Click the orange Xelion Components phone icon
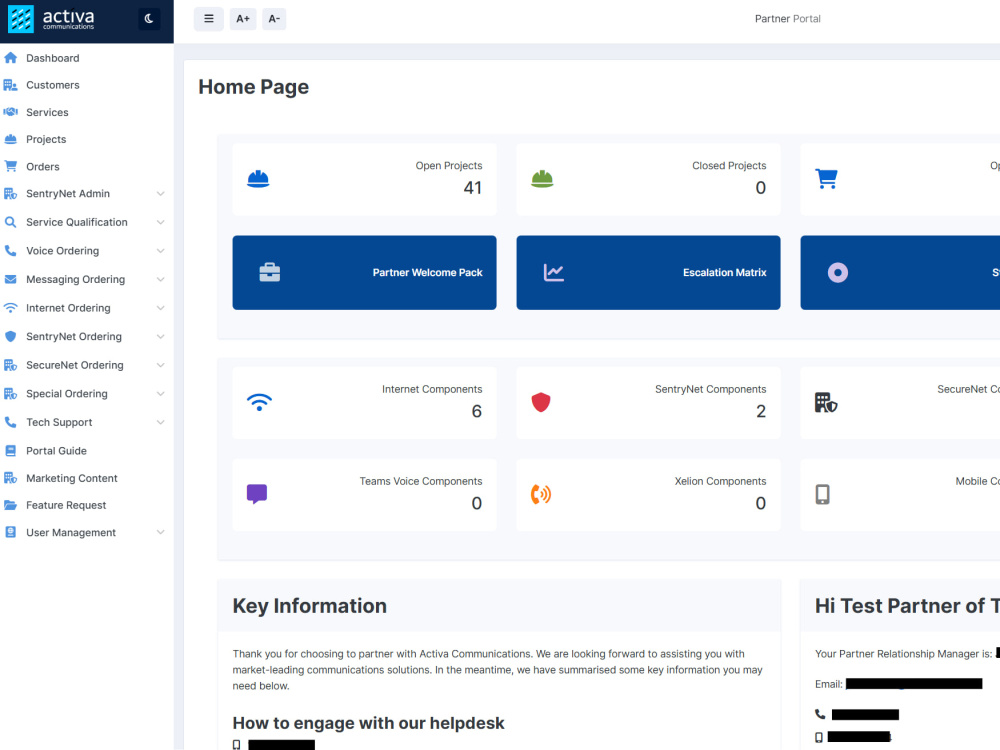The image size is (1000, 750). pyautogui.click(x=541, y=494)
